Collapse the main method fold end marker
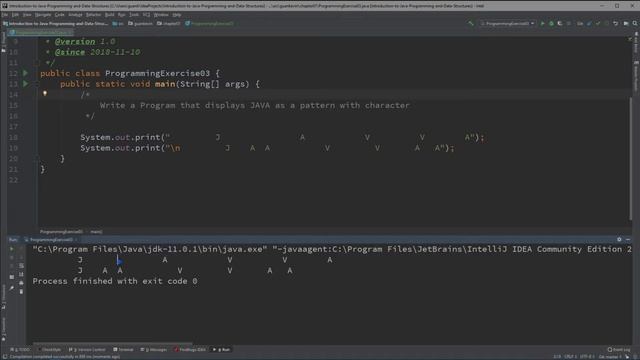This screenshot has width=640, height=360. (36, 158)
